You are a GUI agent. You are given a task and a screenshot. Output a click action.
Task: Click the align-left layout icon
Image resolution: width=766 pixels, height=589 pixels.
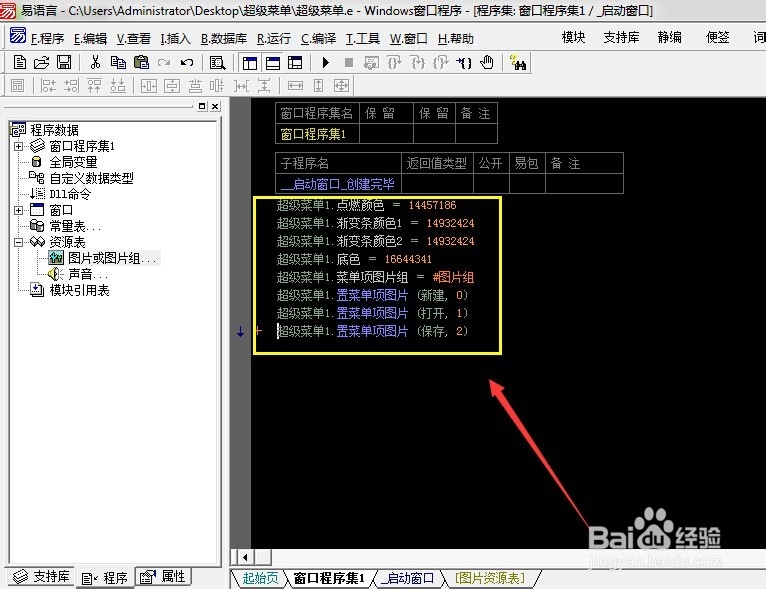pos(48,86)
